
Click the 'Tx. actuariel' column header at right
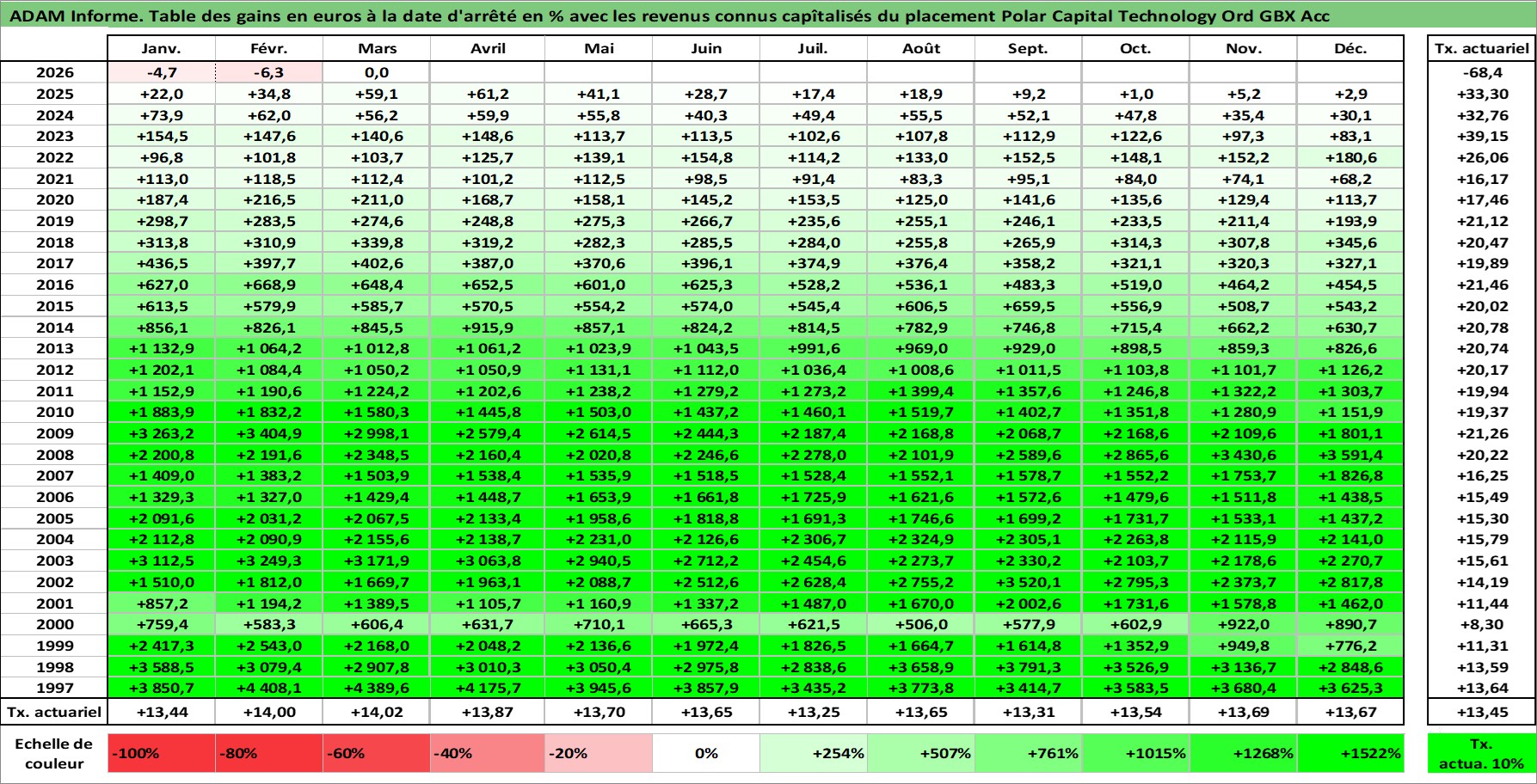coord(1481,49)
